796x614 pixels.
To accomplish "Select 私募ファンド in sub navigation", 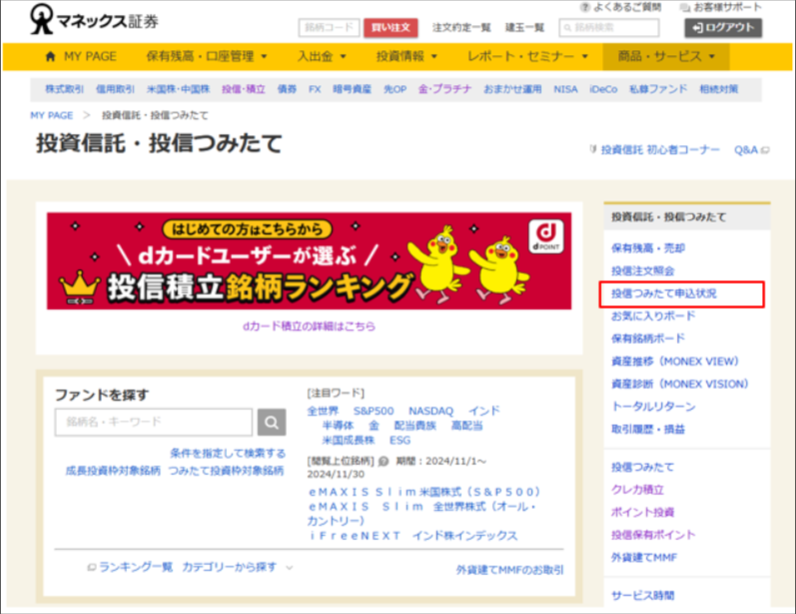I will click(x=658, y=89).
